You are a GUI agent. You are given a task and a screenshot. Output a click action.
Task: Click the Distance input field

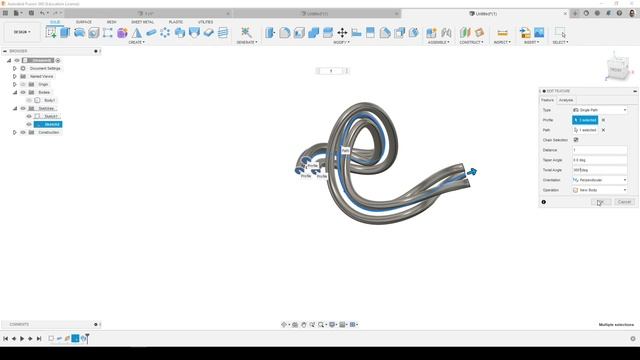600,150
